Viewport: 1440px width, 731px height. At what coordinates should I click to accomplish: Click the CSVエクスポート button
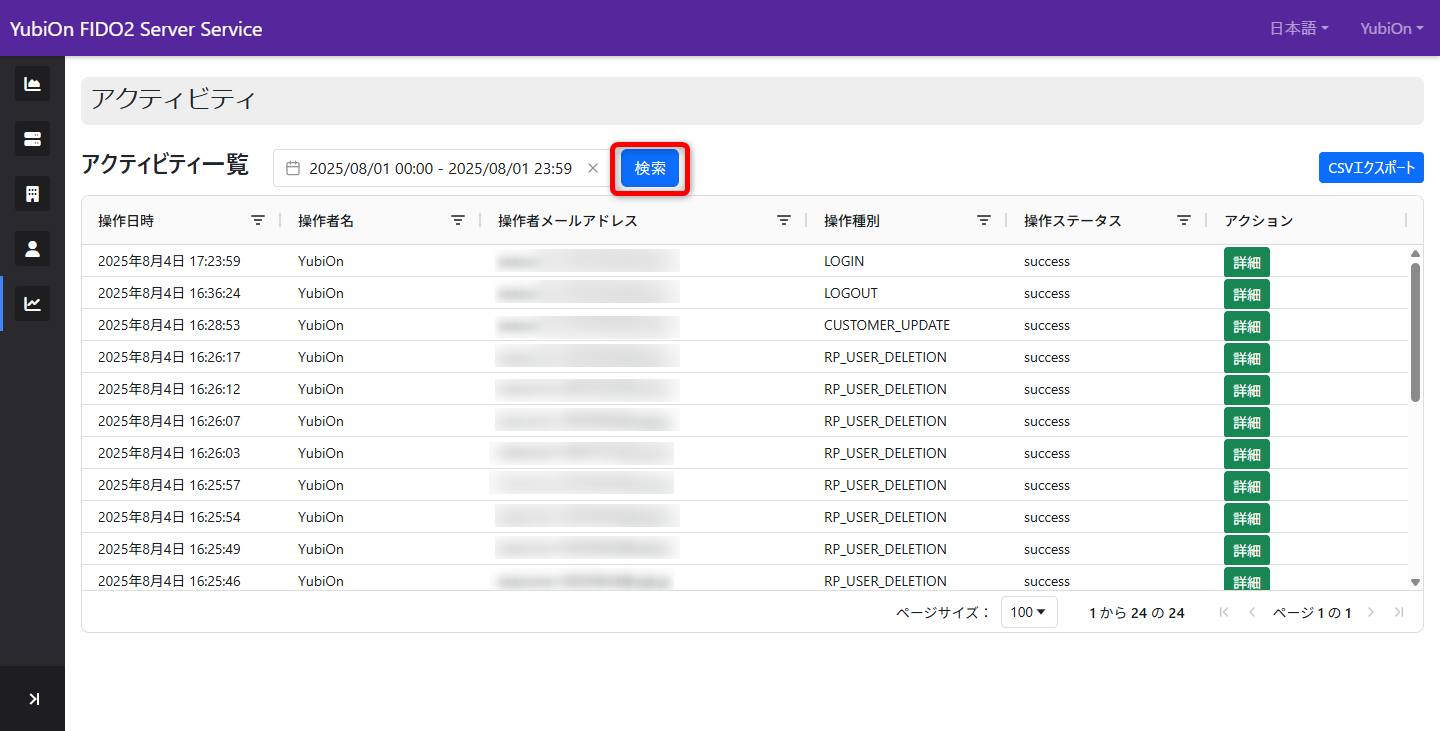click(x=1371, y=168)
